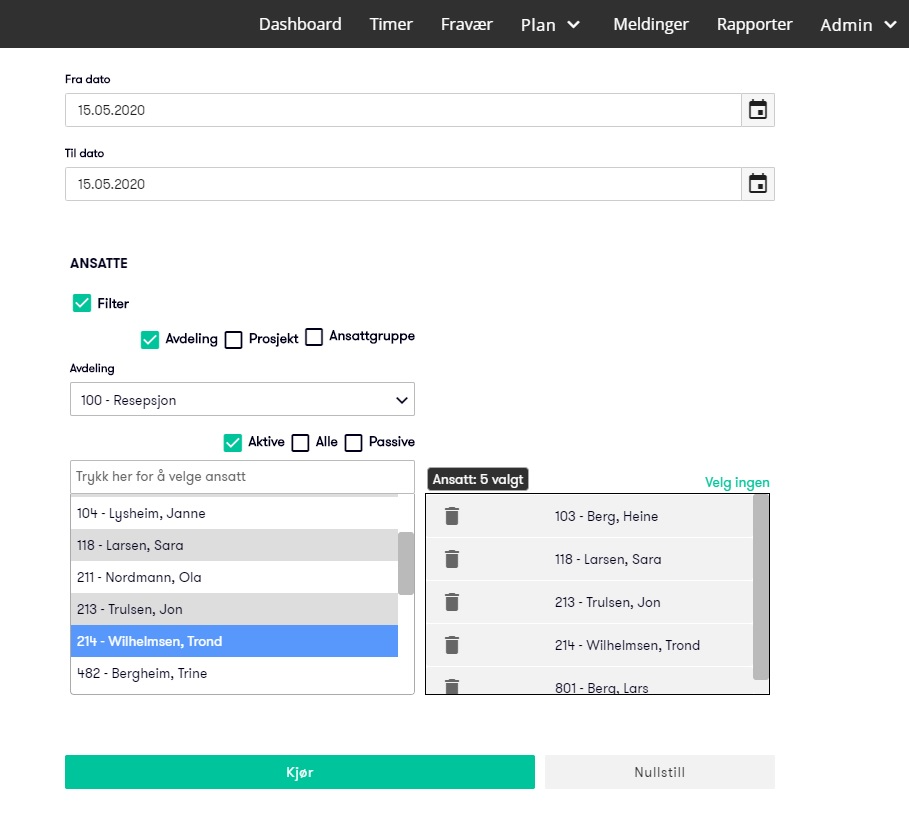Expand the Admin menu chevron
909x835 pixels.
click(x=890, y=24)
